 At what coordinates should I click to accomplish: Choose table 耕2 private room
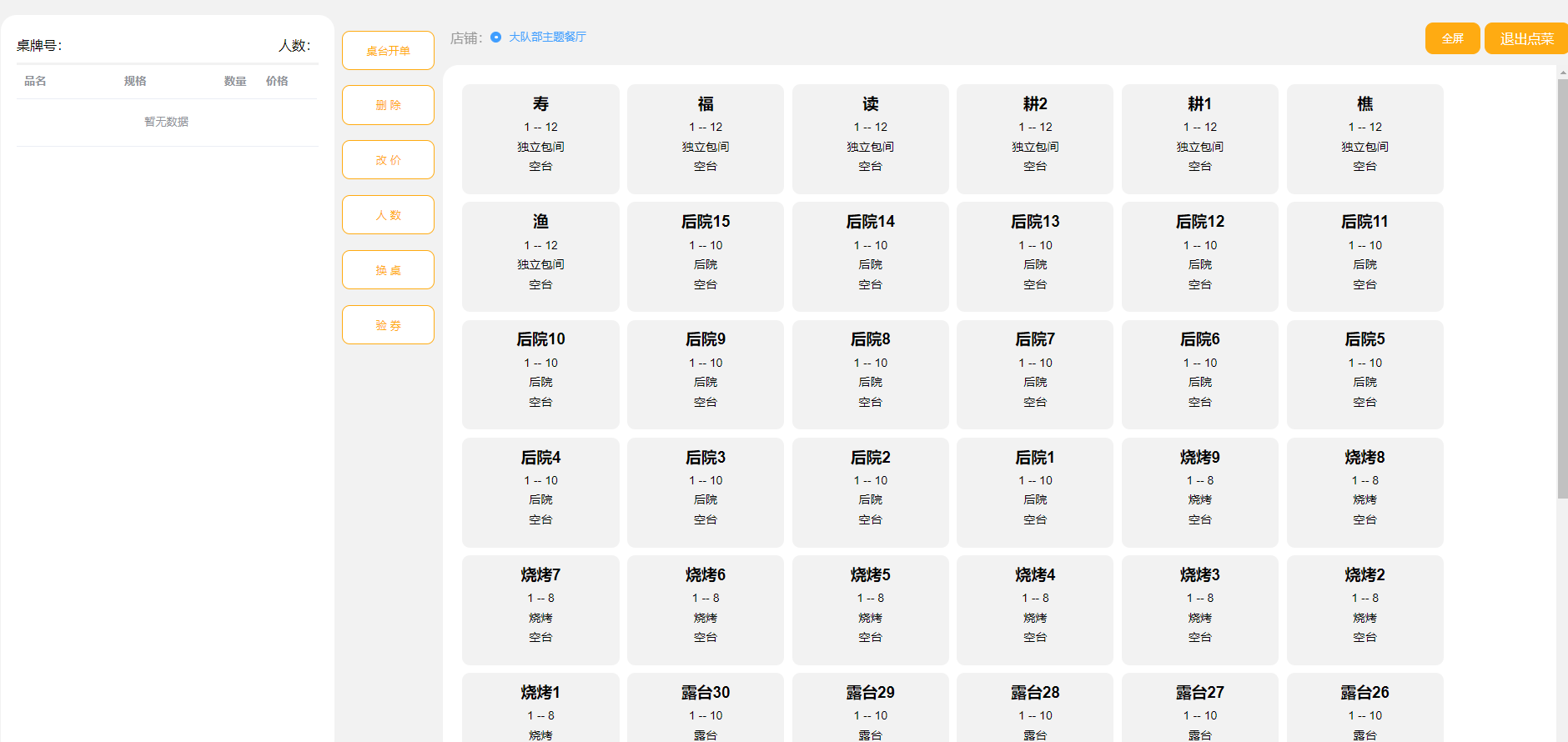click(1034, 138)
